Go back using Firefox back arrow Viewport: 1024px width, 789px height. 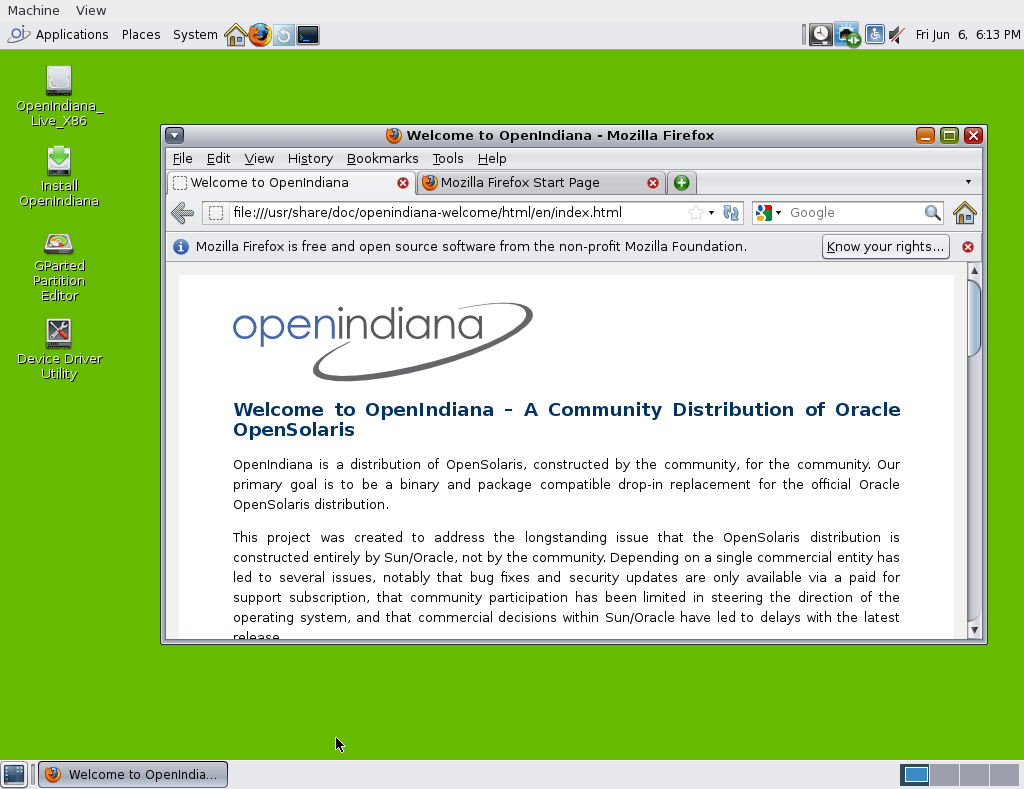tap(182, 213)
